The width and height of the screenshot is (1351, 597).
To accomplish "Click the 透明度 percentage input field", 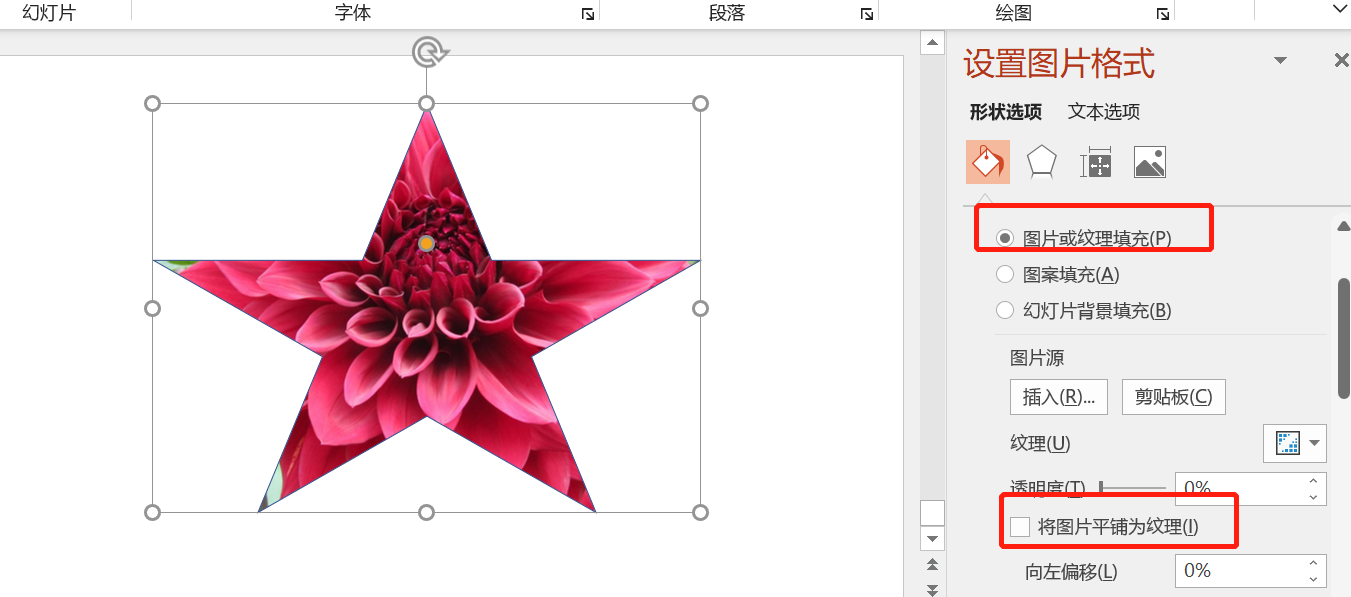I will click(1240, 488).
